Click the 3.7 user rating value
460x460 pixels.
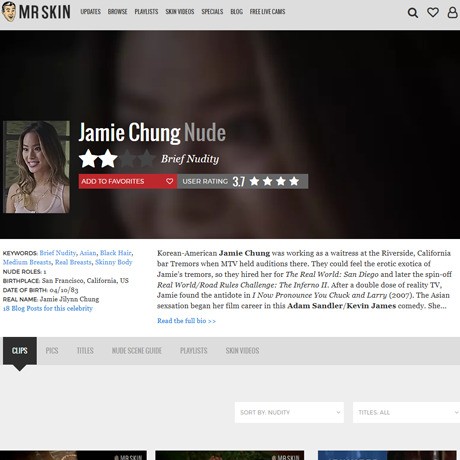(239, 182)
